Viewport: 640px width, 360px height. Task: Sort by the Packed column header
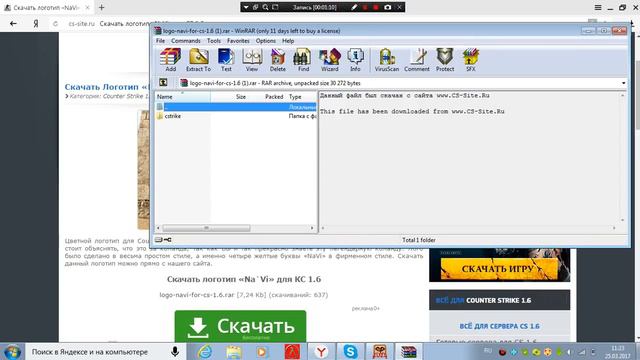(x=267, y=97)
